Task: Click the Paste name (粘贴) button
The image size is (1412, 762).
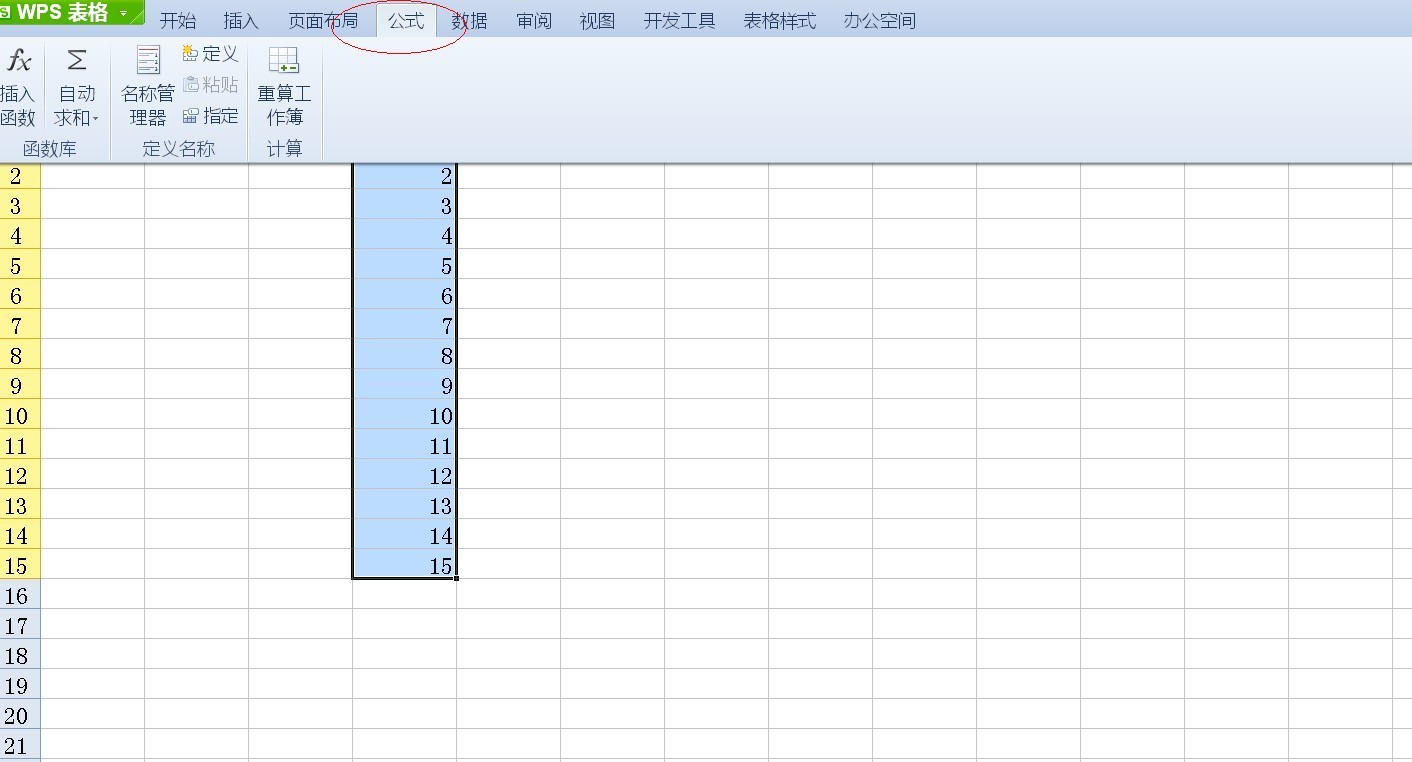Action: pyautogui.click(x=211, y=85)
